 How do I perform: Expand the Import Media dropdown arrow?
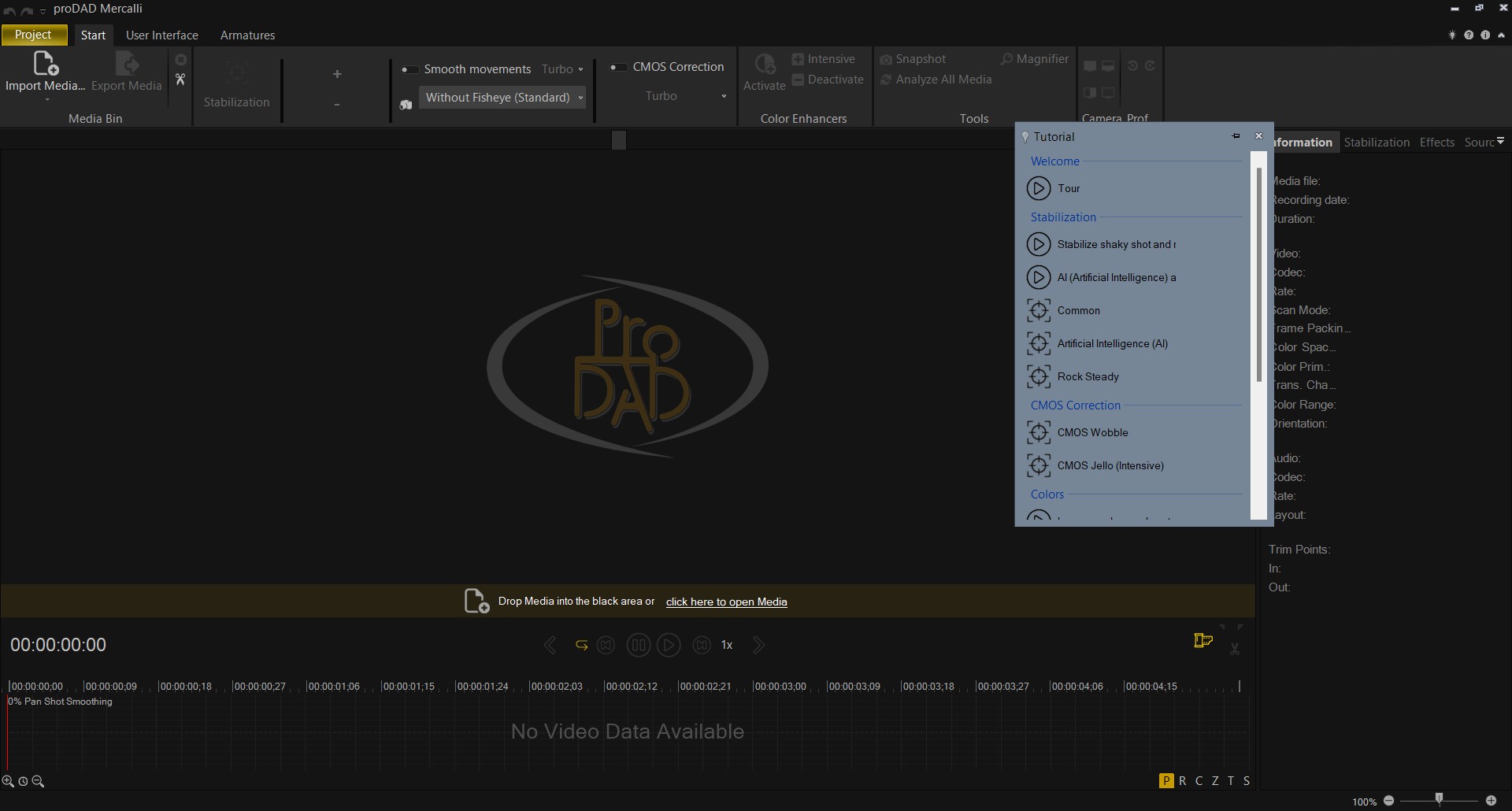click(x=46, y=100)
